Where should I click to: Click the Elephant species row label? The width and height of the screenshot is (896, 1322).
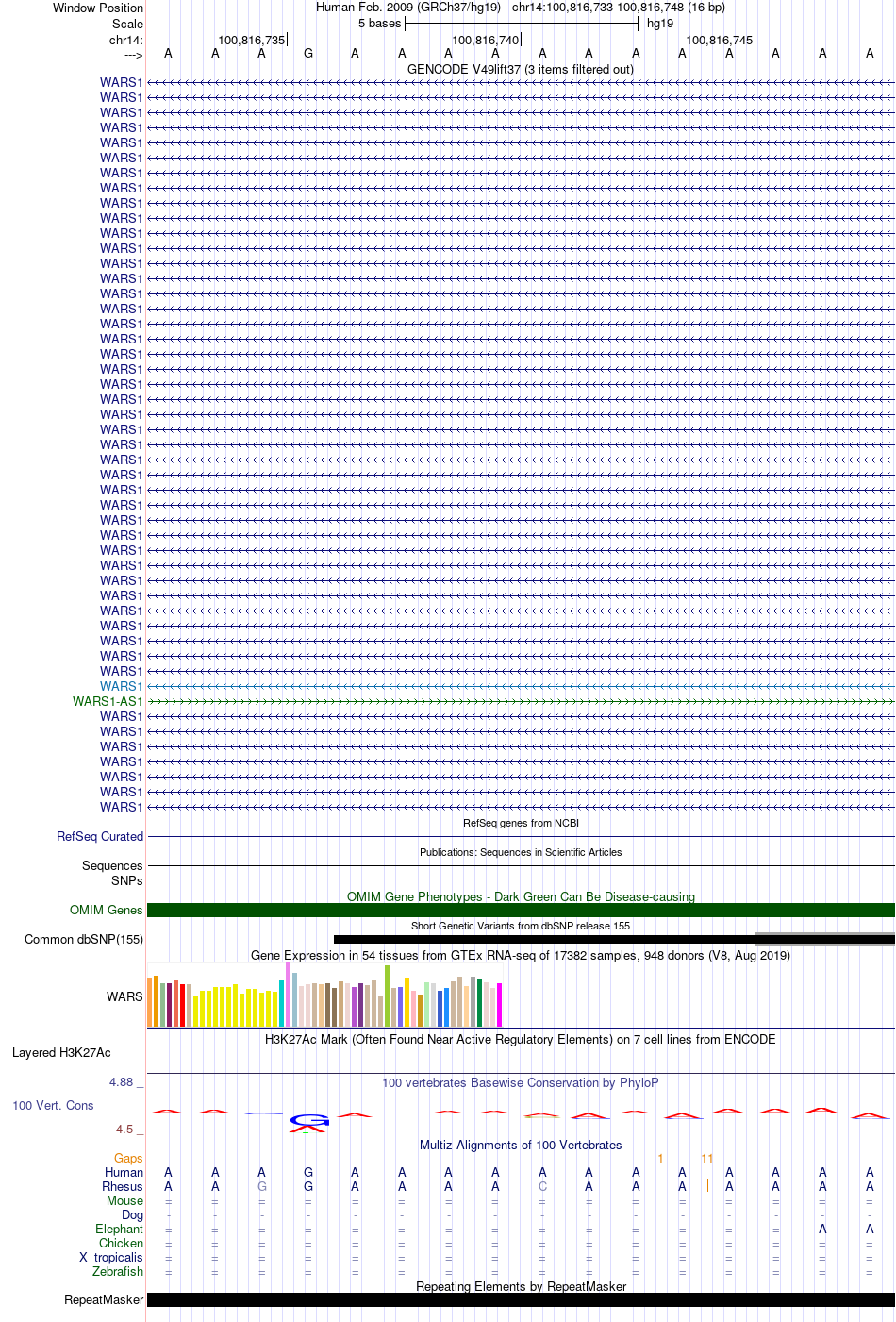pyautogui.click(x=119, y=1229)
